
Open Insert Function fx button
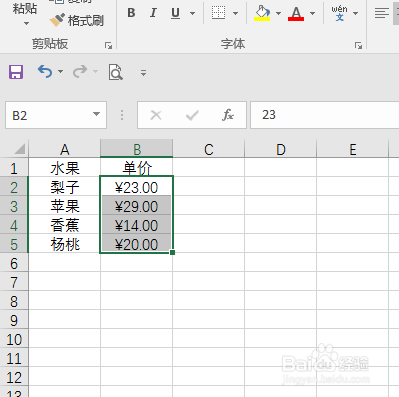tap(228, 115)
